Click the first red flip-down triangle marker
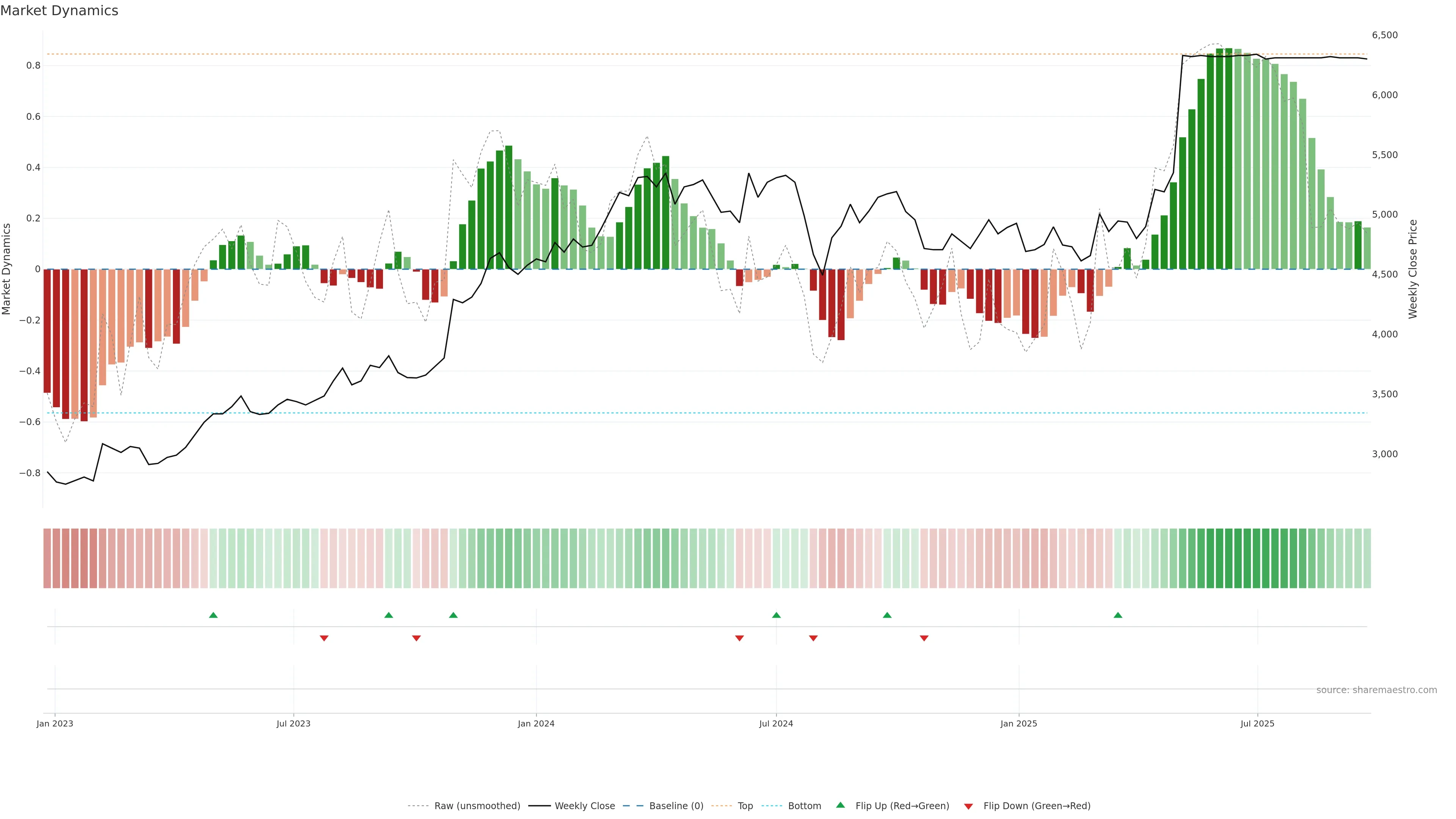1456x819 pixels. click(x=324, y=638)
